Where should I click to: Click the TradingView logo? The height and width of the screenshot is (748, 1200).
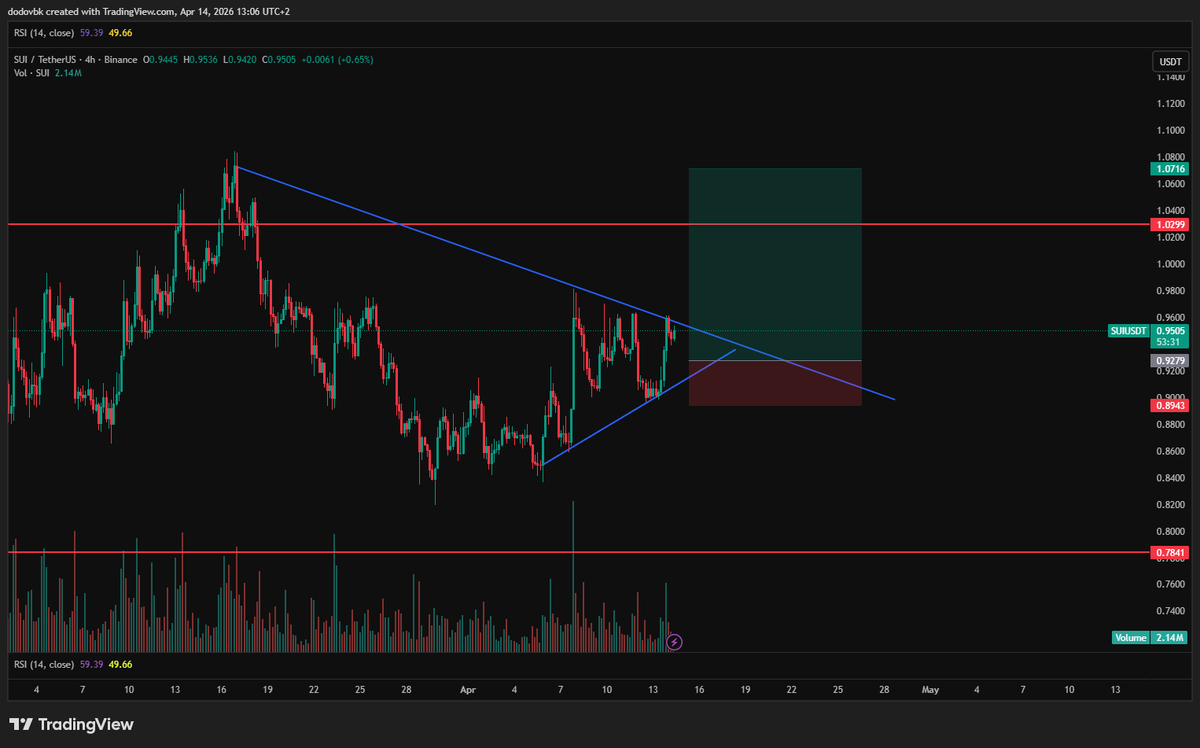[x=72, y=724]
